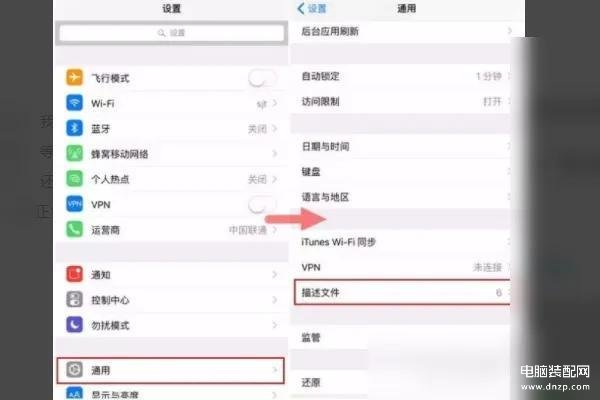Expand Carrier 中国联通 row chevron

pyautogui.click(x=275, y=230)
